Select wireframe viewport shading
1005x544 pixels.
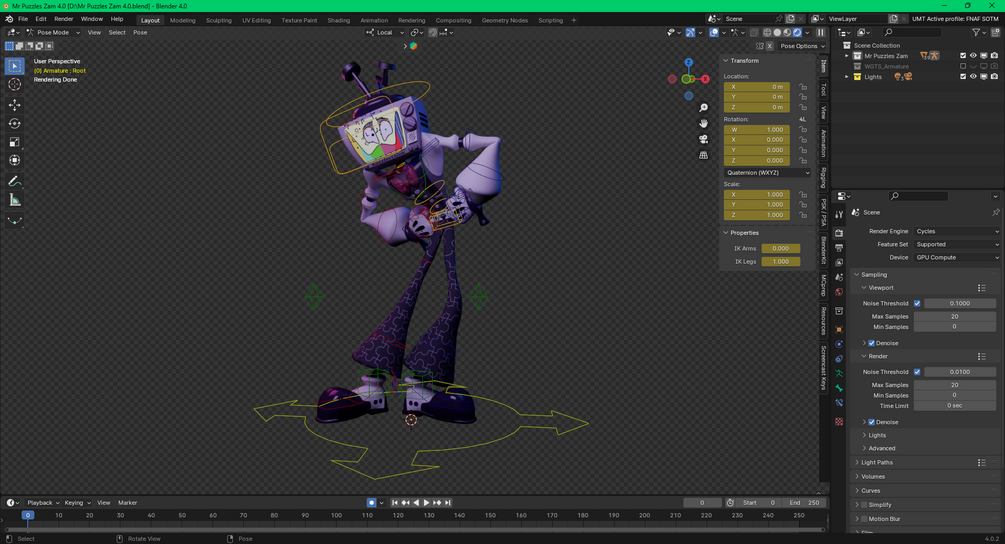[x=767, y=32]
